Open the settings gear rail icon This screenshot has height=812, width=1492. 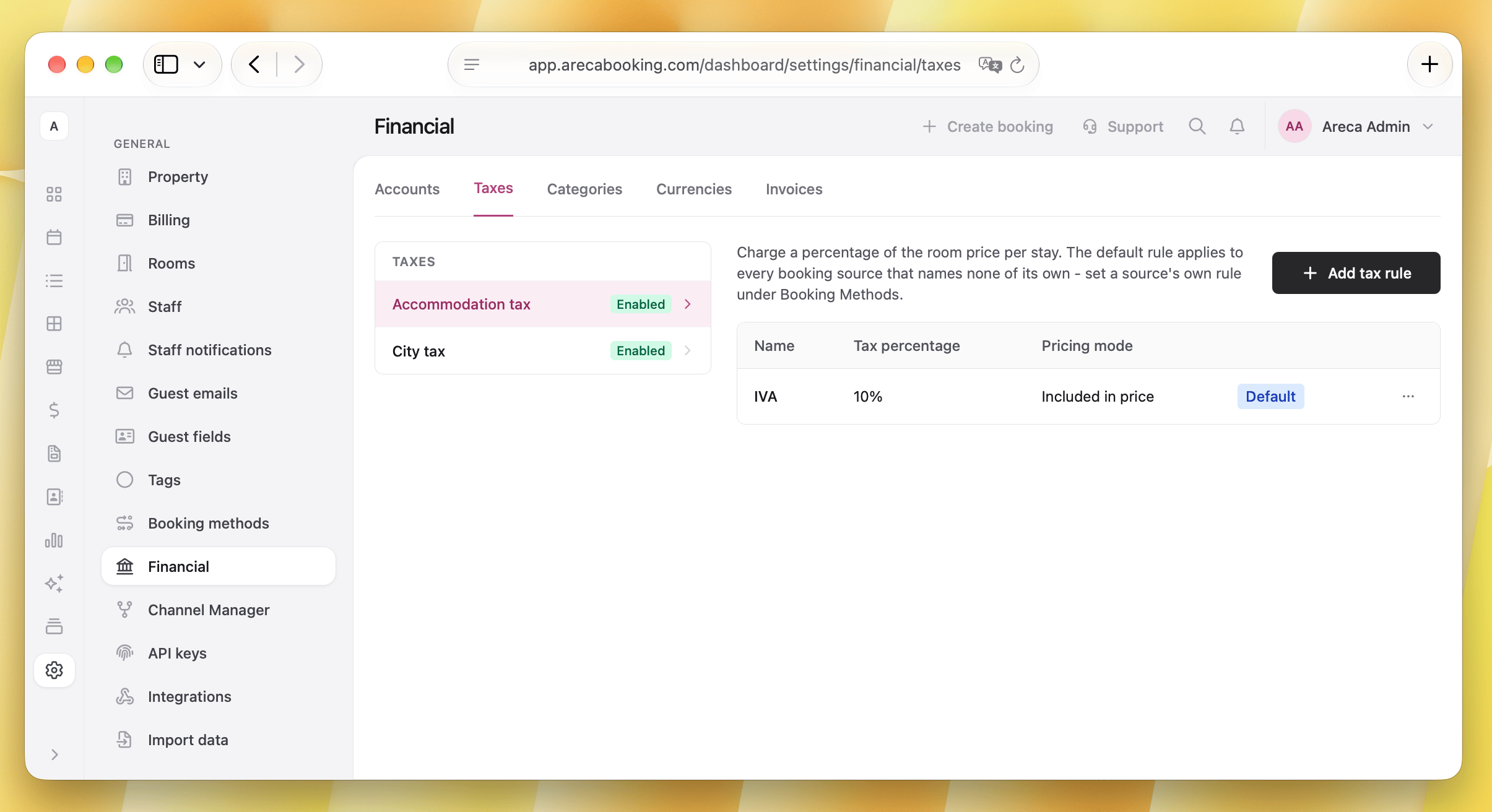coord(54,670)
